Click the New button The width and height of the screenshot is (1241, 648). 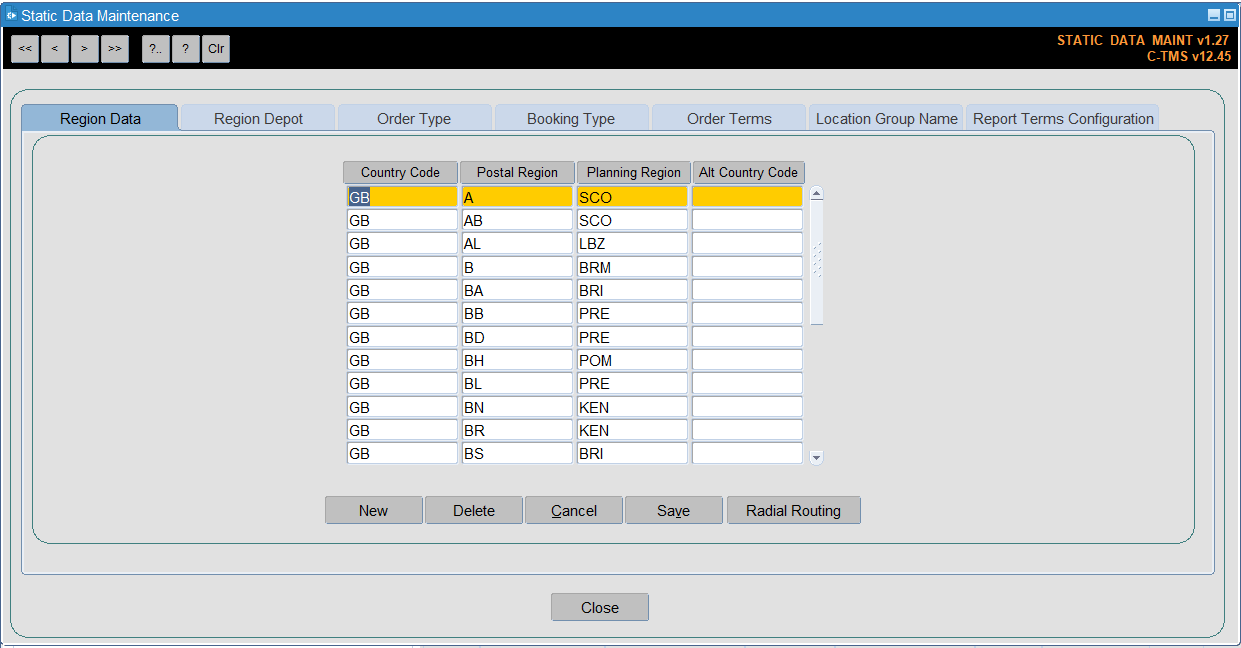click(x=373, y=510)
